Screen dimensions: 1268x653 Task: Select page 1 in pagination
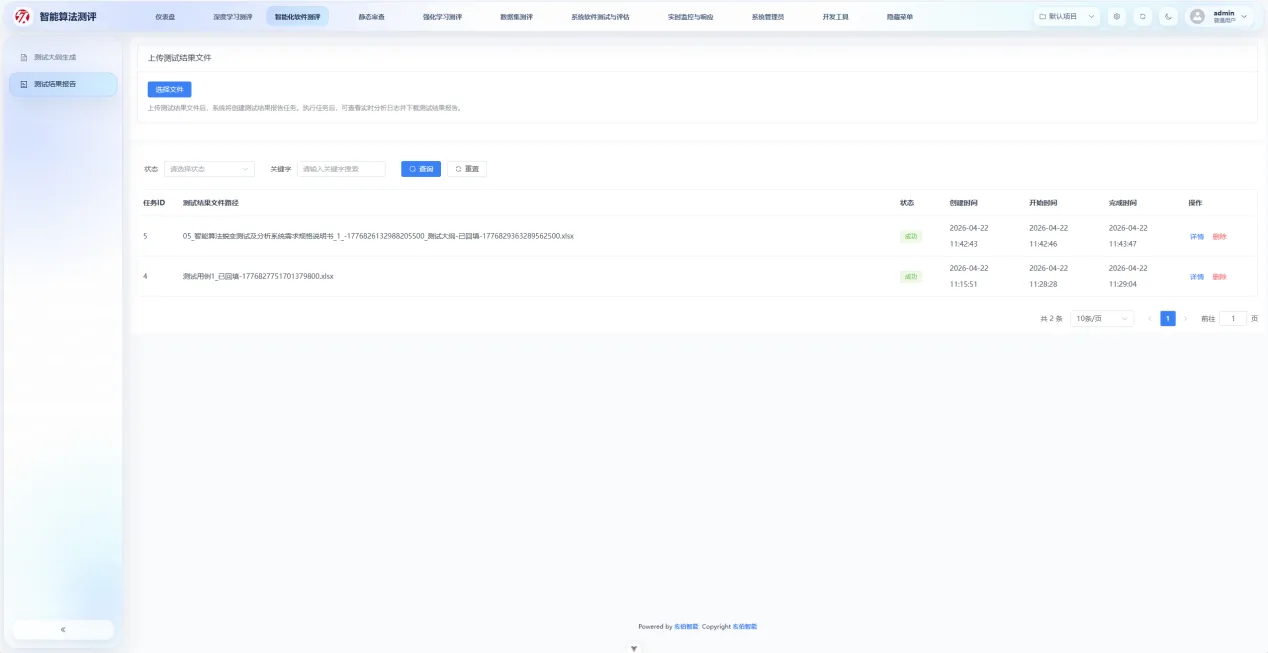tap(1168, 318)
